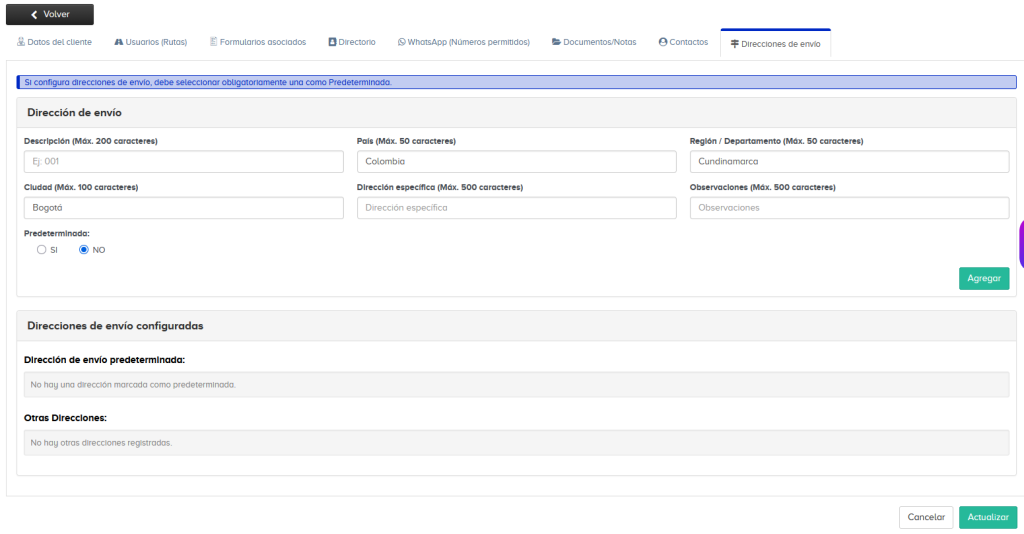Click the blue predeterminada notice banner
This screenshot has width=1024, height=534.
[x=517, y=82]
